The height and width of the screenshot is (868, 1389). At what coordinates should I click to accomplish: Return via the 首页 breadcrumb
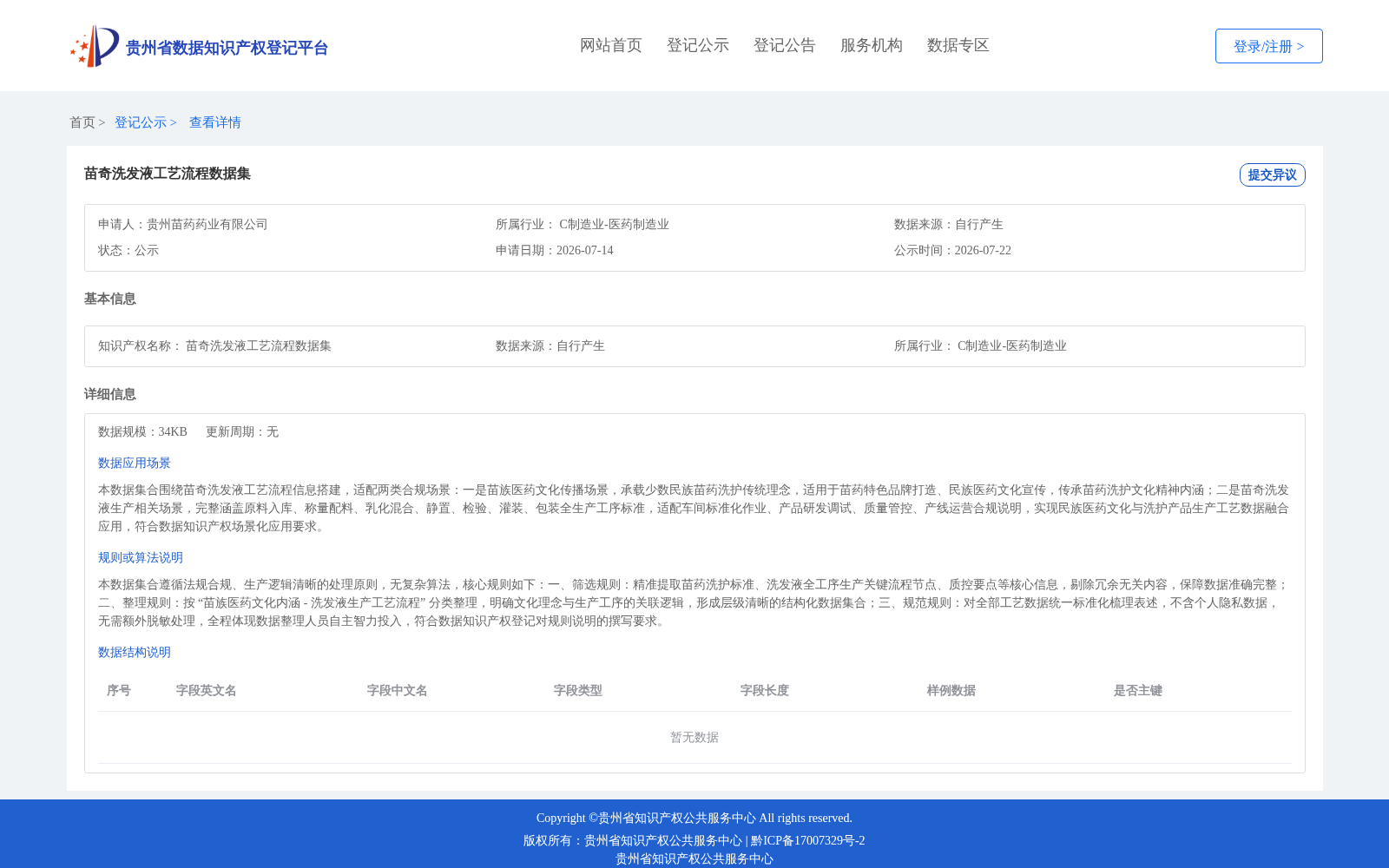click(x=82, y=122)
